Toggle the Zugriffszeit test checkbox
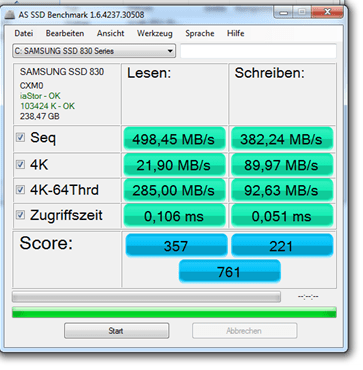Image resolution: width=363 pixels, height=370 pixels. [x=20, y=215]
